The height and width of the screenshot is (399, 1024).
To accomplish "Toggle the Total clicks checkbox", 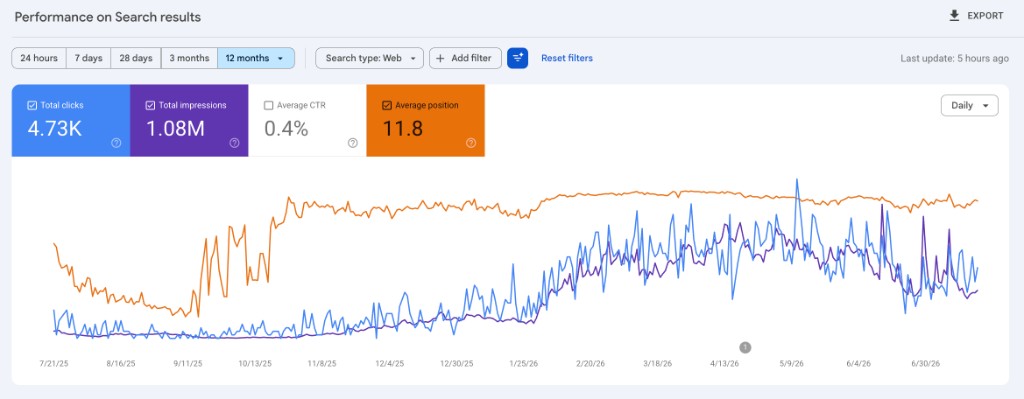I will pyautogui.click(x=32, y=105).
